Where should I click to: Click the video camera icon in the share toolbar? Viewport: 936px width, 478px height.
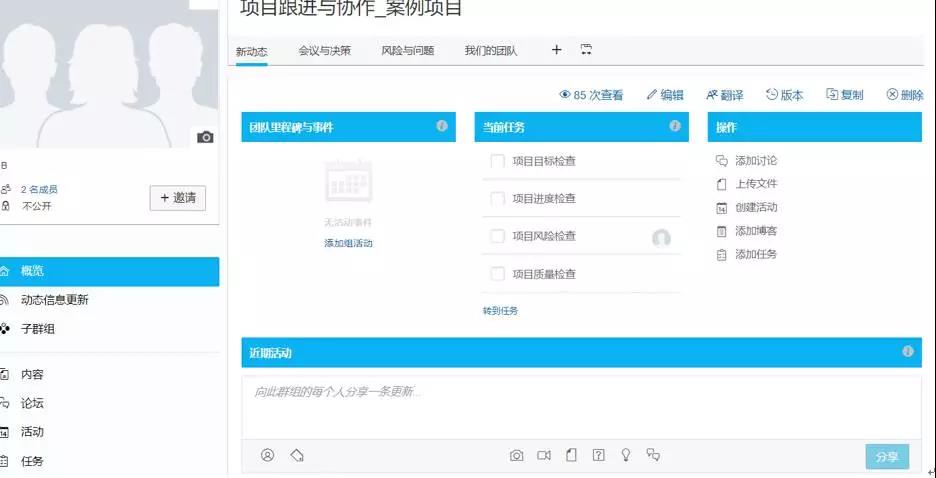click(544, 455)
